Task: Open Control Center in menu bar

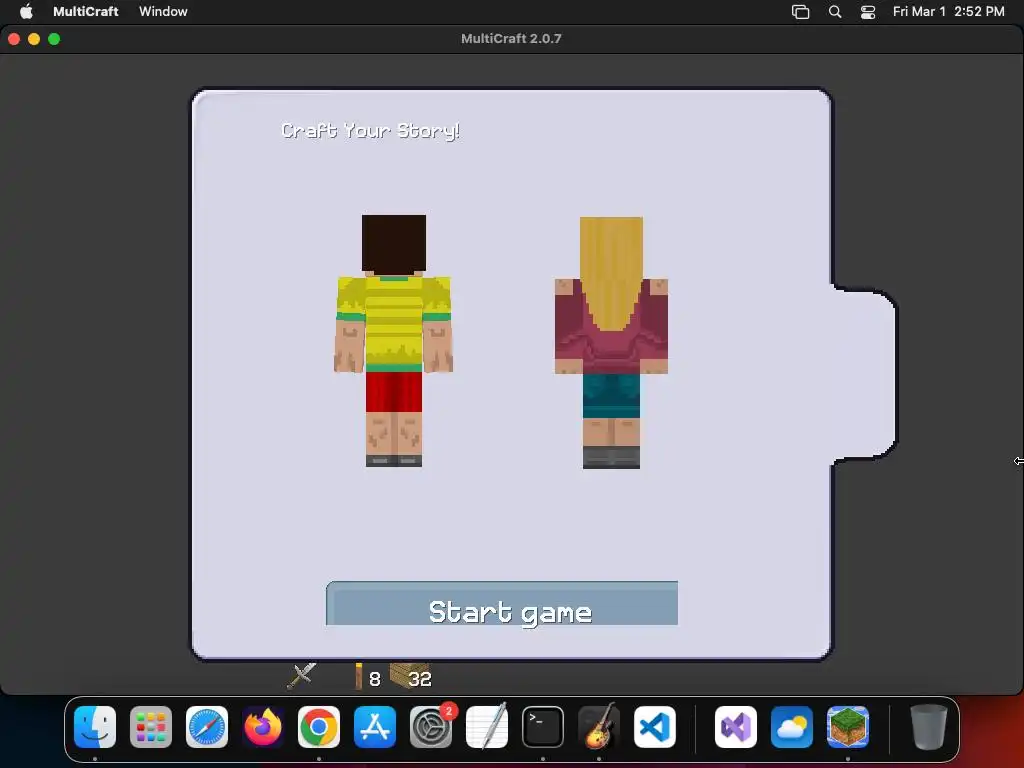Action: (x=868, y=12)
